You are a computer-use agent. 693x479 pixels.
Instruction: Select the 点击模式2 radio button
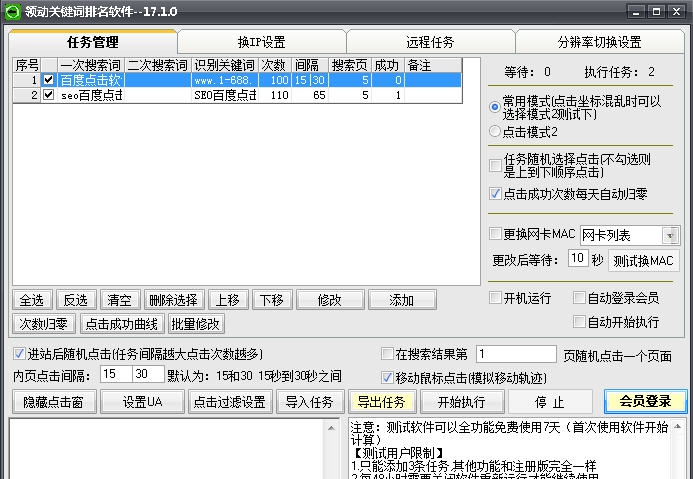coord(495,131)
